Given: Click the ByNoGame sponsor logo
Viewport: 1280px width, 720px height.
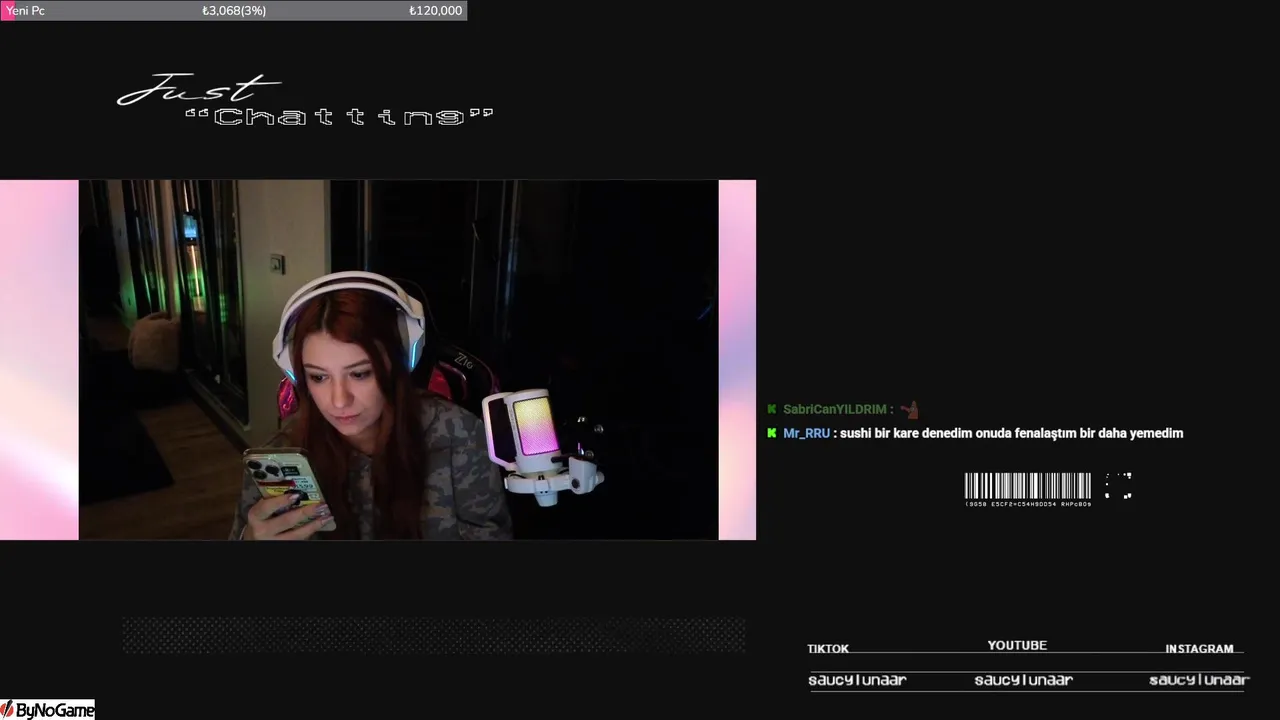Looking at the screenshot, I should tap(47, 710).
